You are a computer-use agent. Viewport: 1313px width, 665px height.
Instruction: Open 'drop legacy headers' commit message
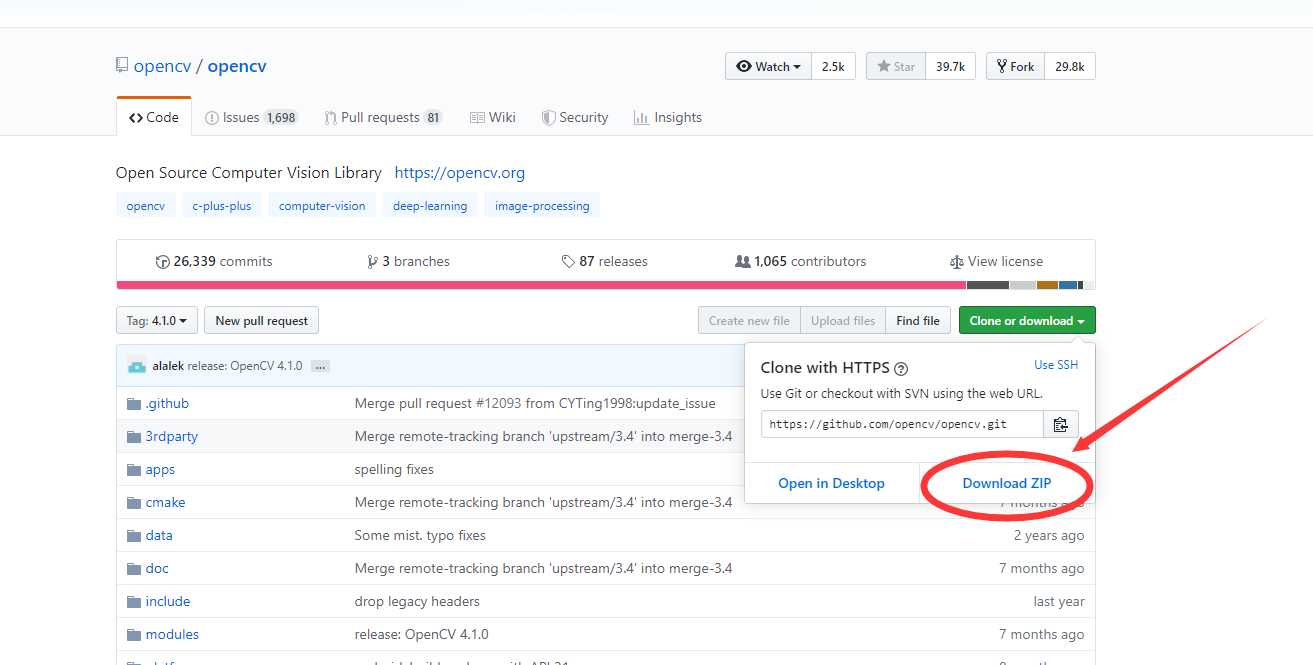click(417, 601)
